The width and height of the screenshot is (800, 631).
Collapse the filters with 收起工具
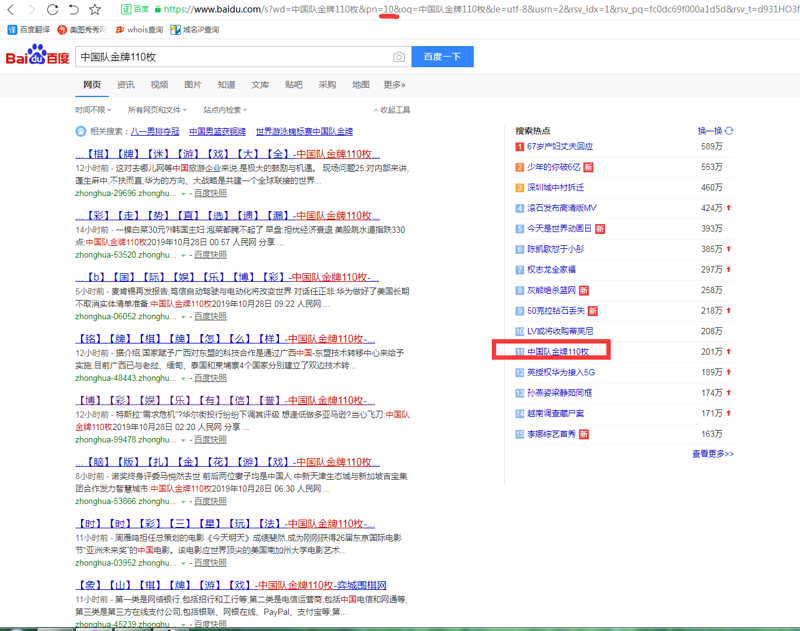point(392,110)
